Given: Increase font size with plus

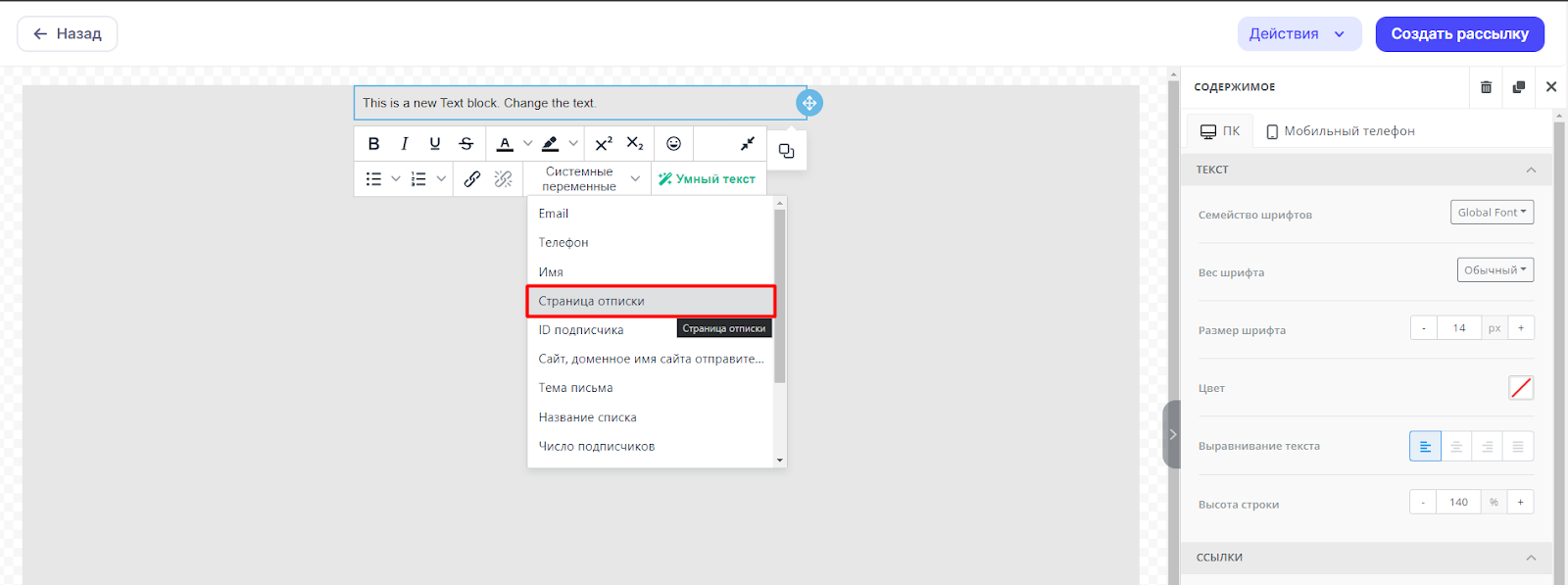Looking at the screenshot, I should (1521, 328).
